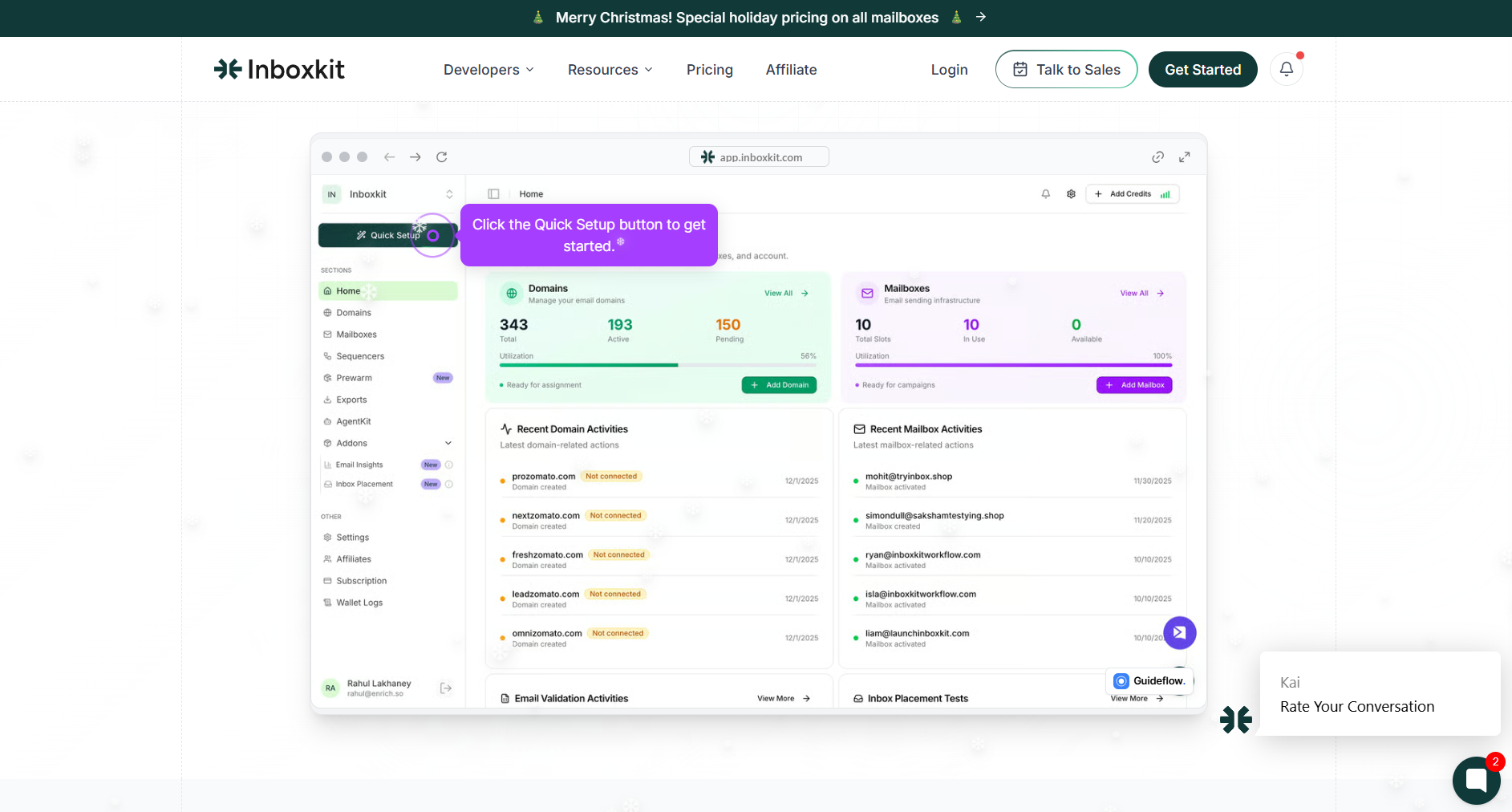Collapse the Addons section chevron
Screen dimensions: 1512x812
(x=448, y=443)
